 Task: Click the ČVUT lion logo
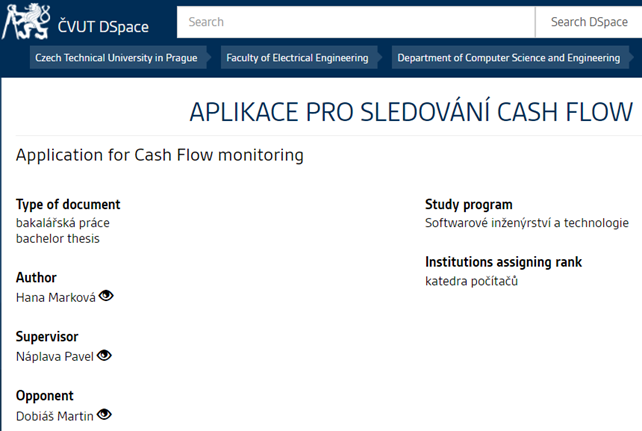tap(26, 22)
